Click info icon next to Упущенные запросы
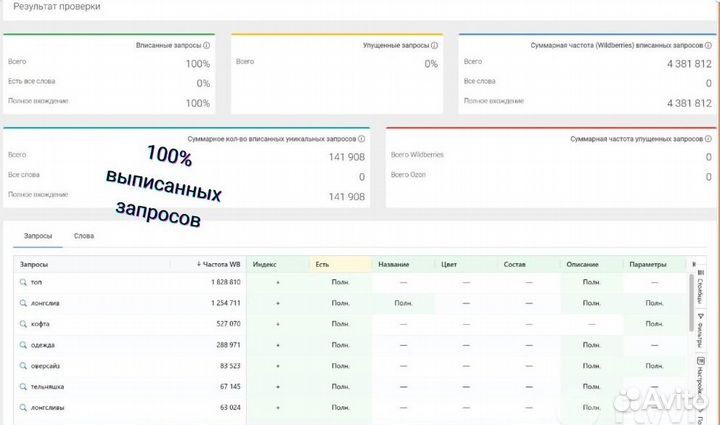The image size is (720, 425). [x=434, y=45]
